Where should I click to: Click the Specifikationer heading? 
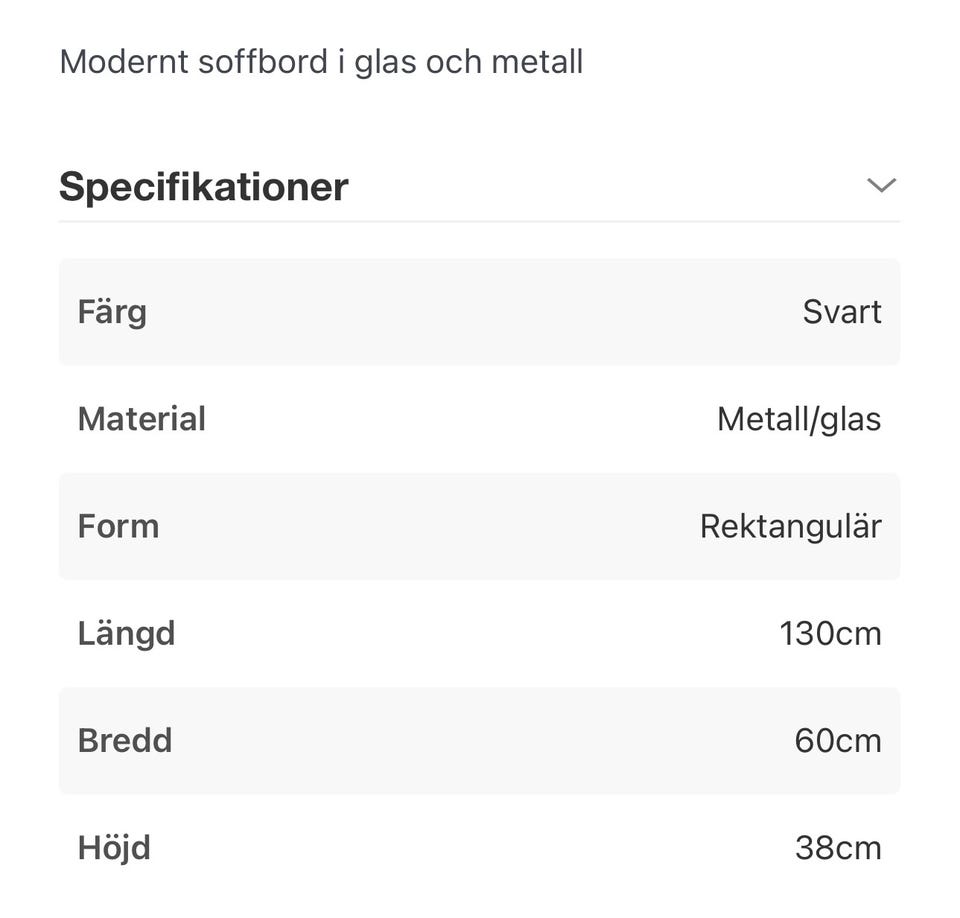coord(204,187)
